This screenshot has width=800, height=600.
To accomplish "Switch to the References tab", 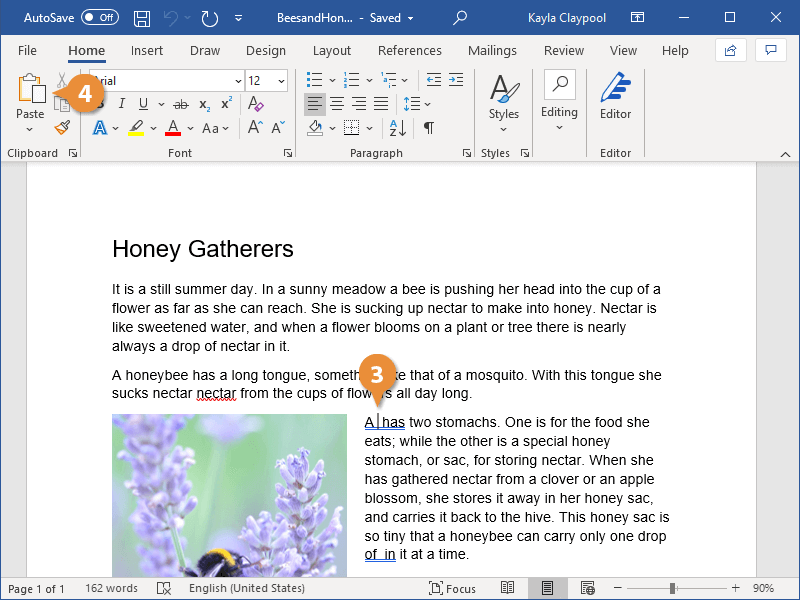I will [x=409, y=51].
